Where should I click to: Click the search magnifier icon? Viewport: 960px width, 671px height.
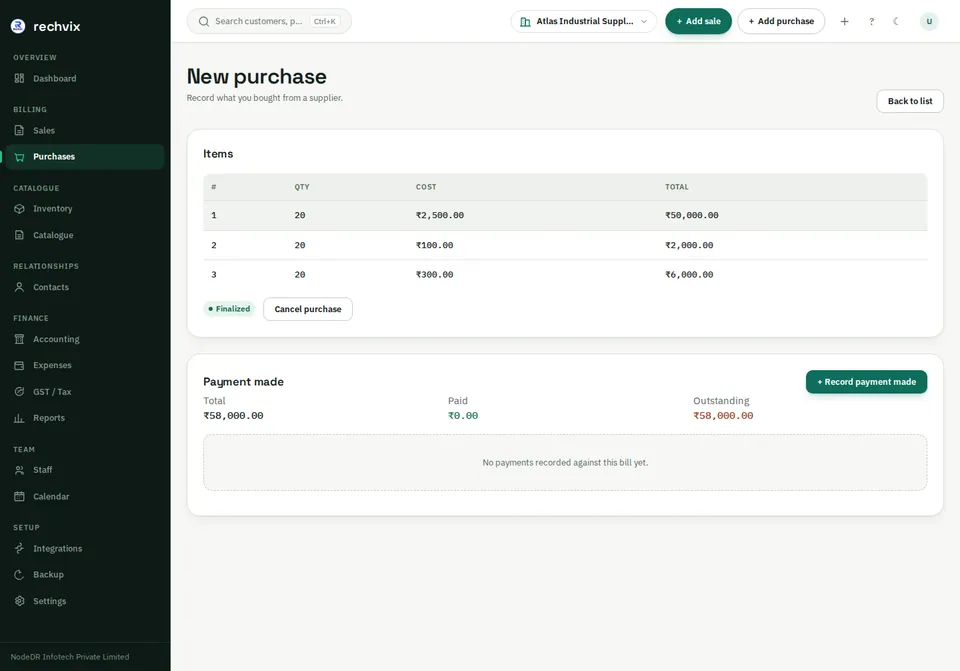tap(204, 21)
